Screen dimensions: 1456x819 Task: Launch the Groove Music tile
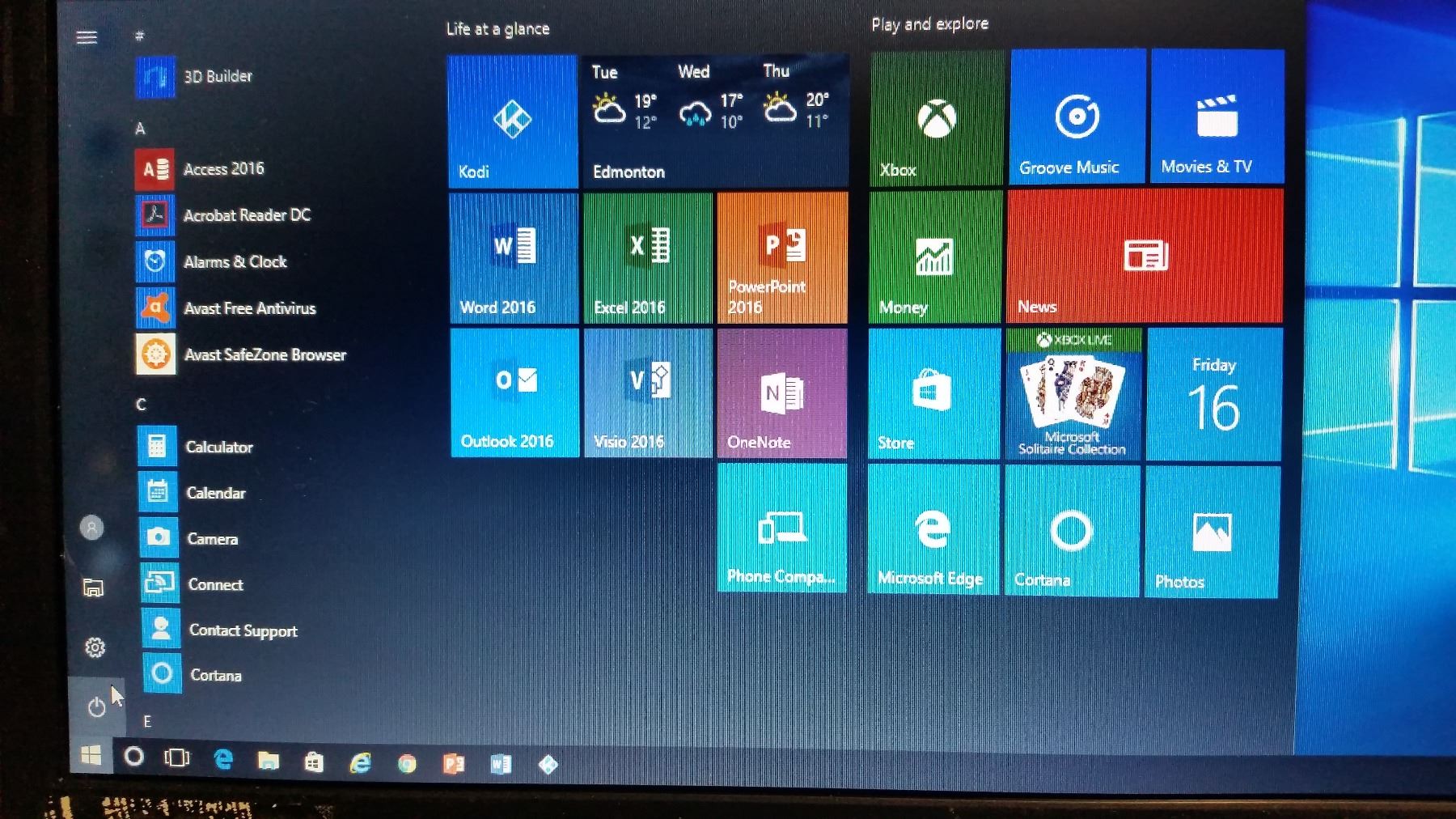tap(1077, 117)
